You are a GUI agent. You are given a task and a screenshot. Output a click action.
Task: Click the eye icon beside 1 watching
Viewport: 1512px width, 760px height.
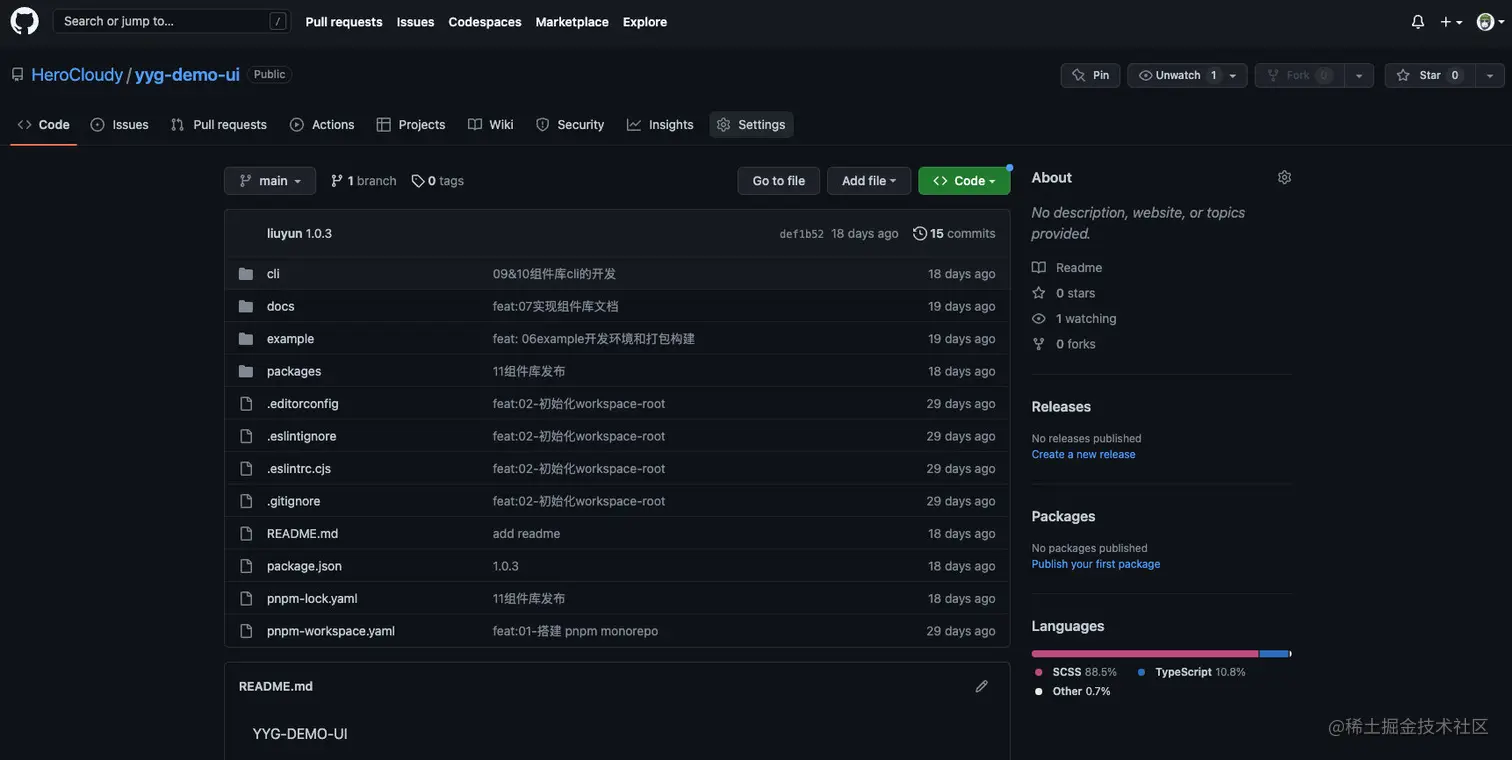(1039, 319)
